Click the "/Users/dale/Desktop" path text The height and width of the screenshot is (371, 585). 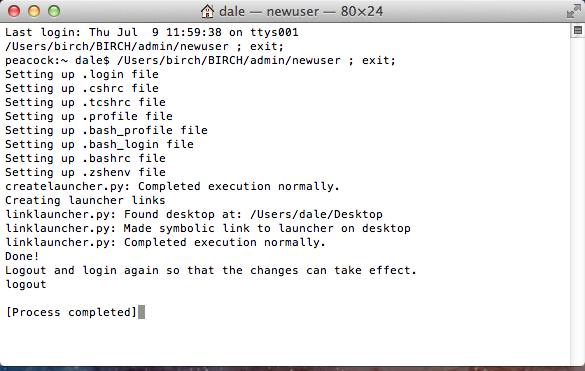point(316,214)
